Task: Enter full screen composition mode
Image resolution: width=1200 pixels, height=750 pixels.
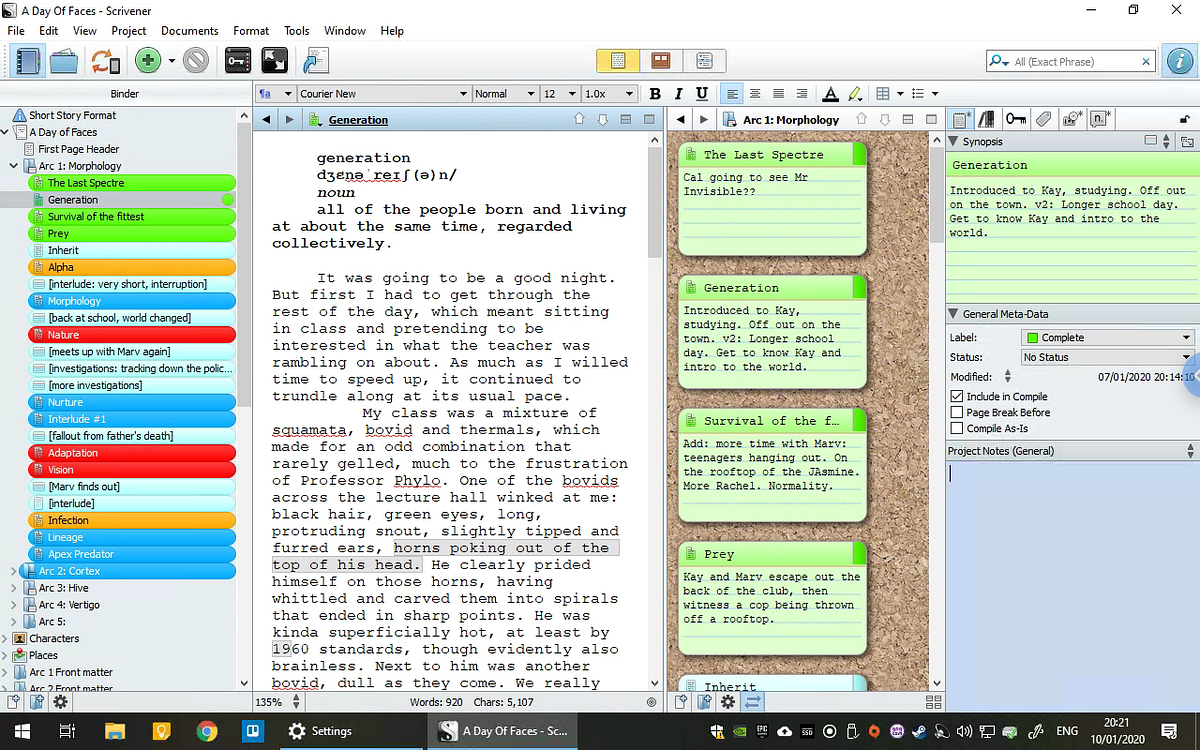Action: pos(275,61)
